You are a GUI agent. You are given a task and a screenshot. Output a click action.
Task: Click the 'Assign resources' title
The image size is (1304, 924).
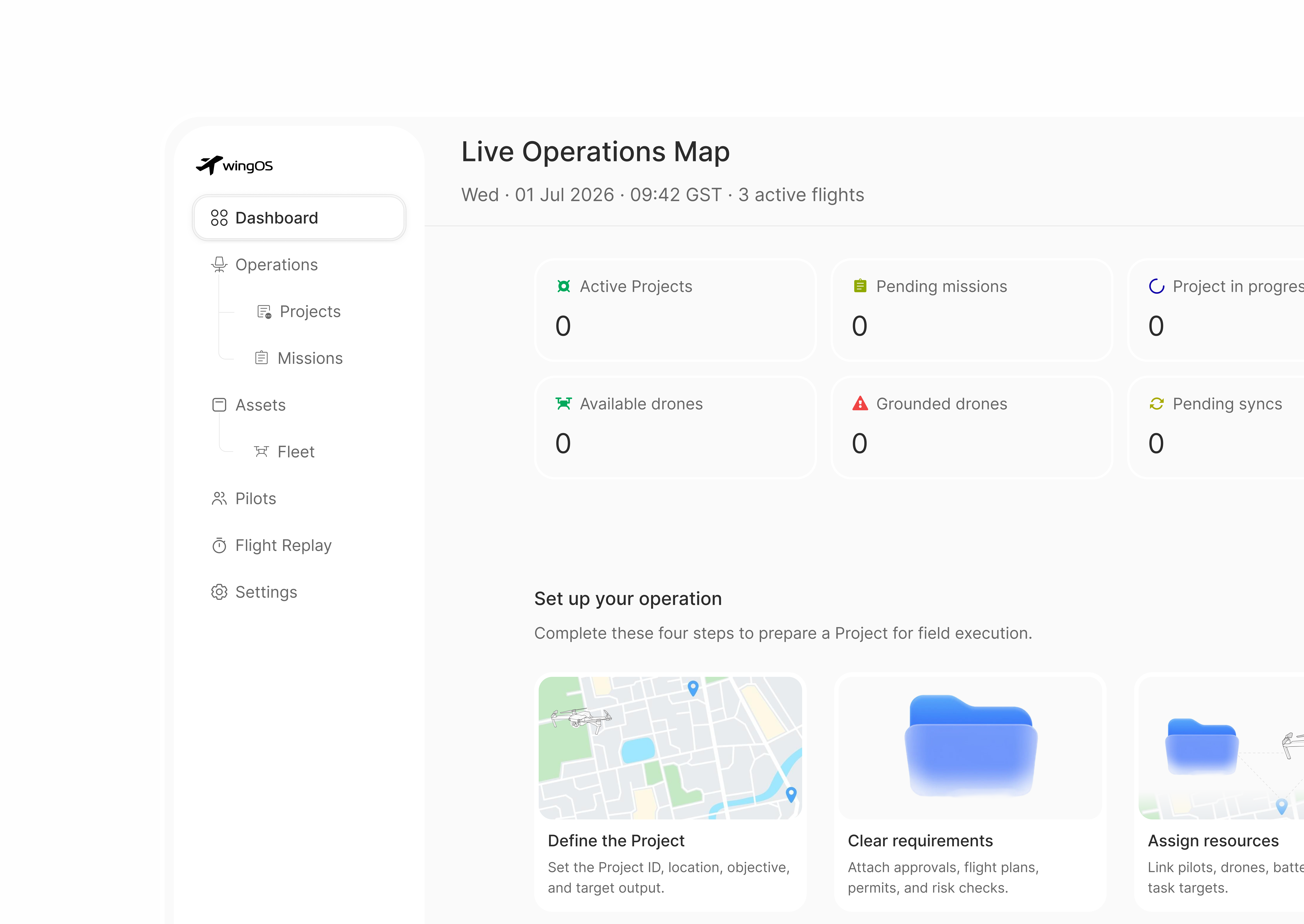pyautogui.click(x=1213, y=841)
